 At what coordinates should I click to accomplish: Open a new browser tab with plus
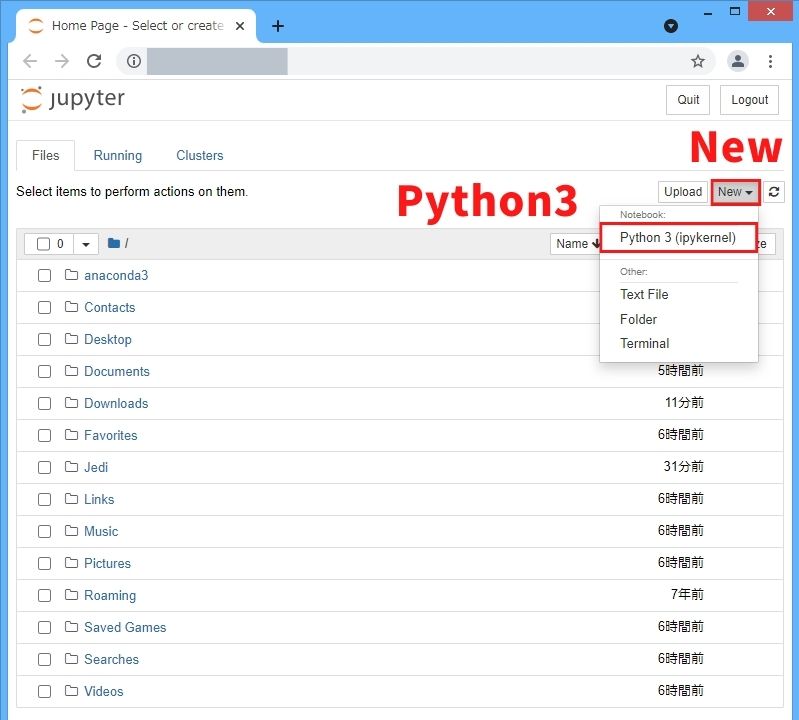coord(278,26)
